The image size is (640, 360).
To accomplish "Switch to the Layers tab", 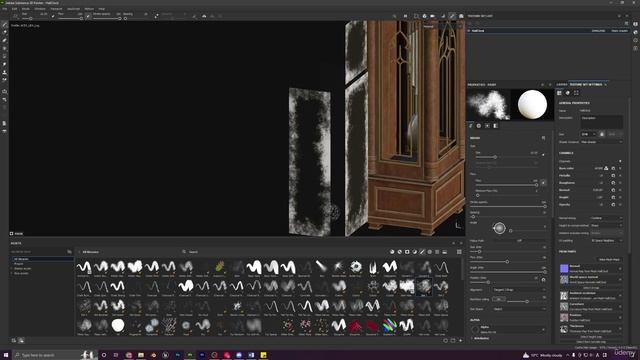I will coord(562,84).
